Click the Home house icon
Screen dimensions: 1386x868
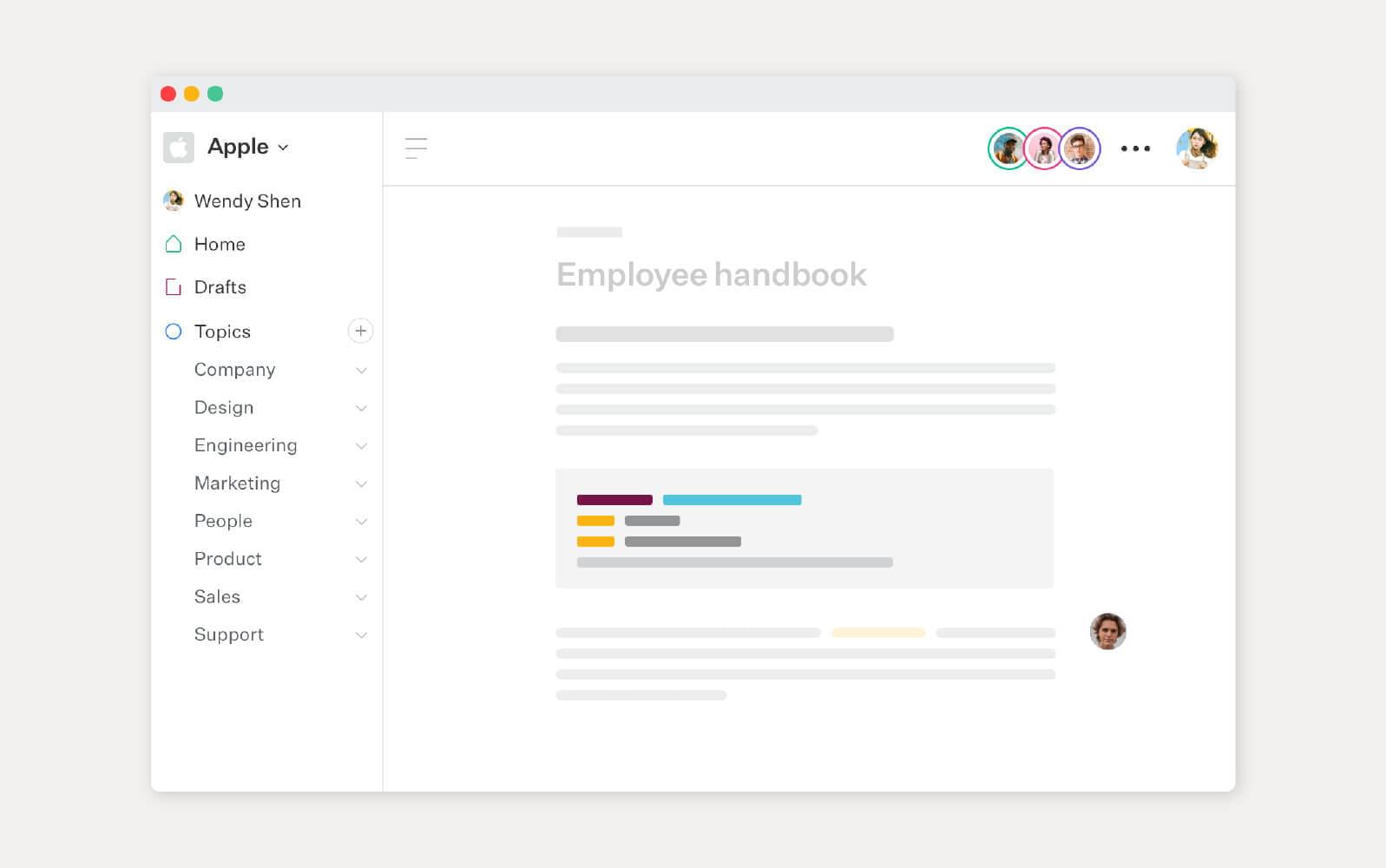pyautogui.click(x=174, y=244)
